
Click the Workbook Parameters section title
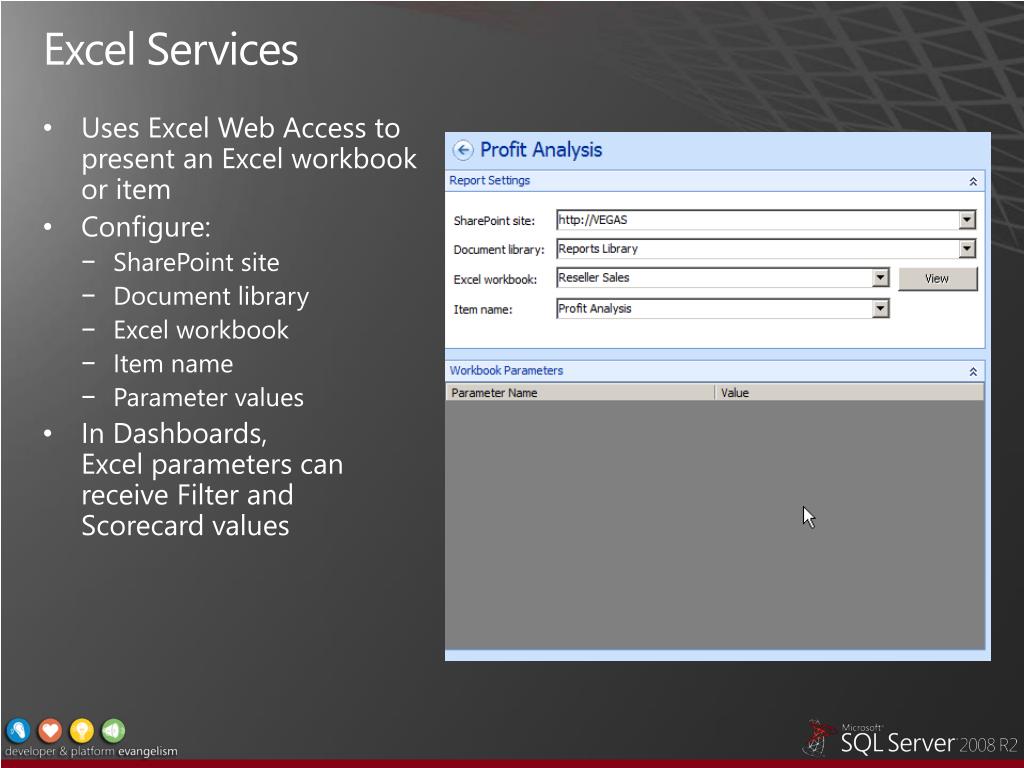506,370
